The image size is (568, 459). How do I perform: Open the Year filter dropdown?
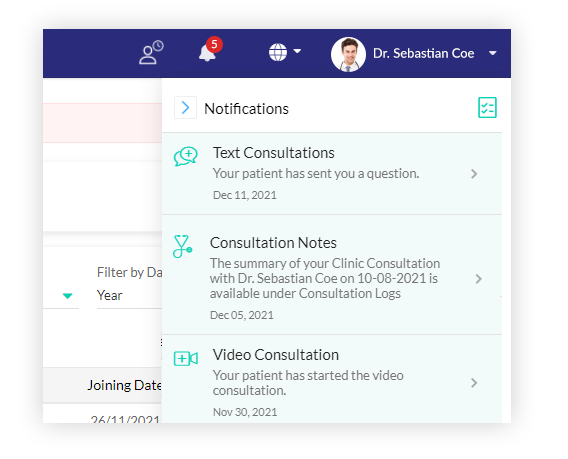[x=129, y=296]
